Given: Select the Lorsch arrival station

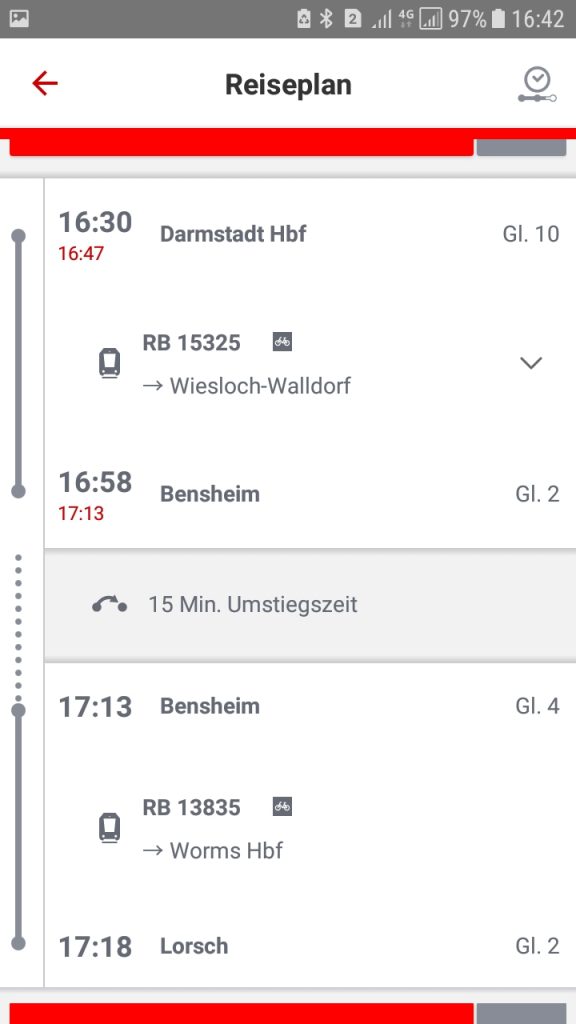Looking at the screenshot, I should coord(194,946).
